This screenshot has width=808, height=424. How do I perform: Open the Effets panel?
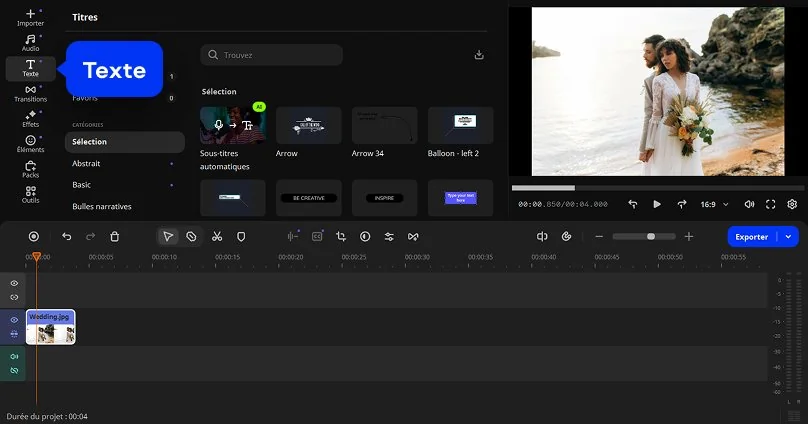click(x=30, y=118)
